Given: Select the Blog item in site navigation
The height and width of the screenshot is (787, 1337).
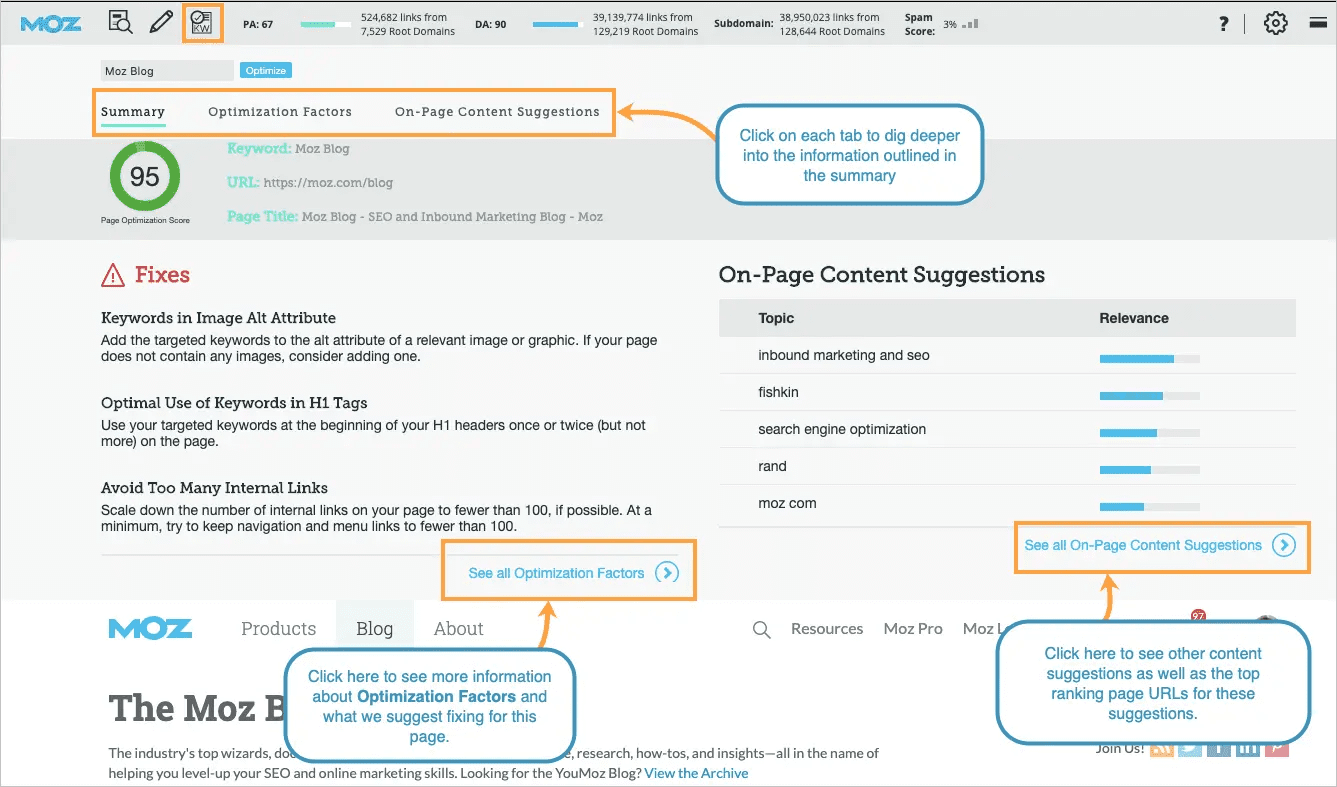Looking at the screenshot, I should coord(374,629).
